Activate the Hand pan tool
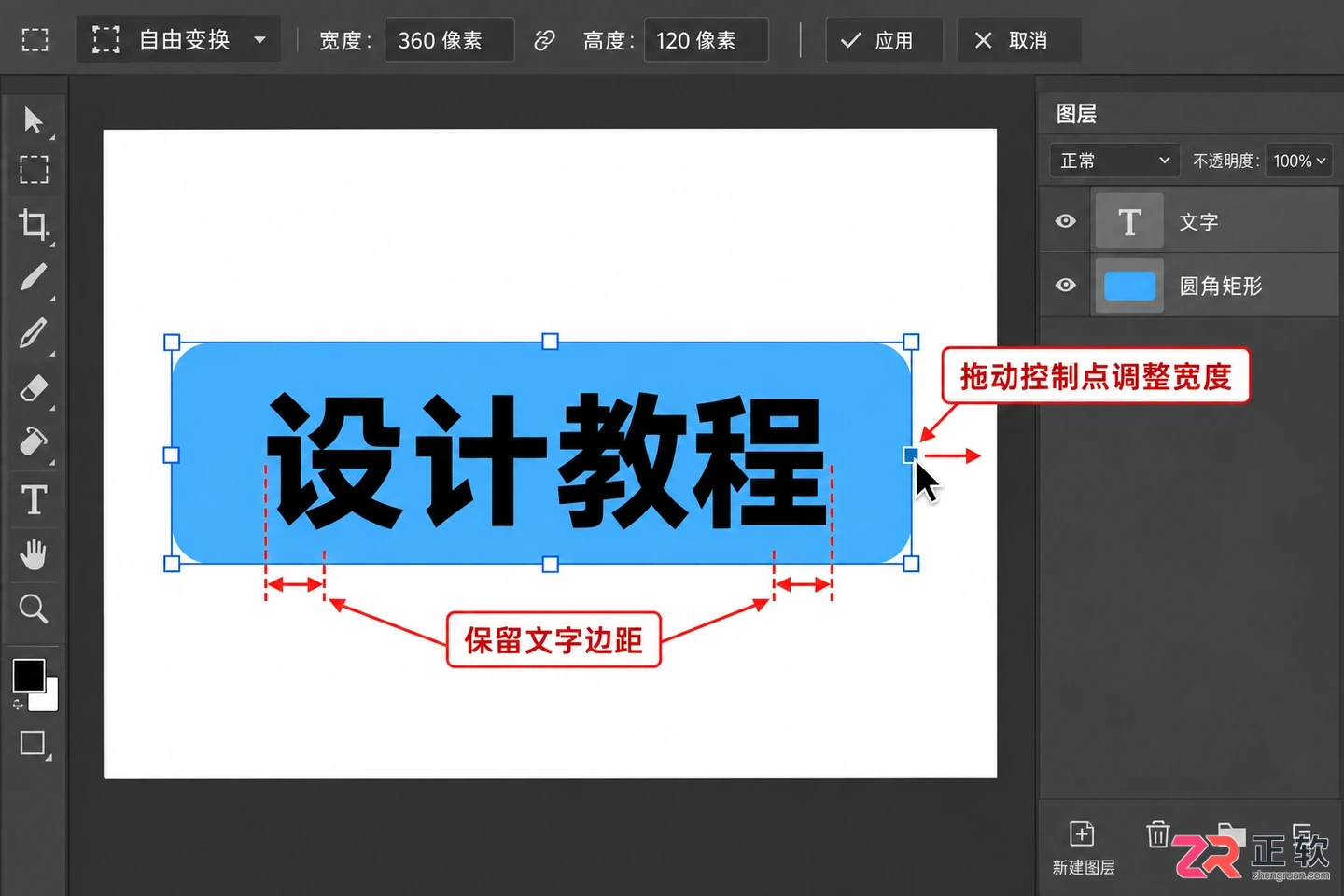 34,554
